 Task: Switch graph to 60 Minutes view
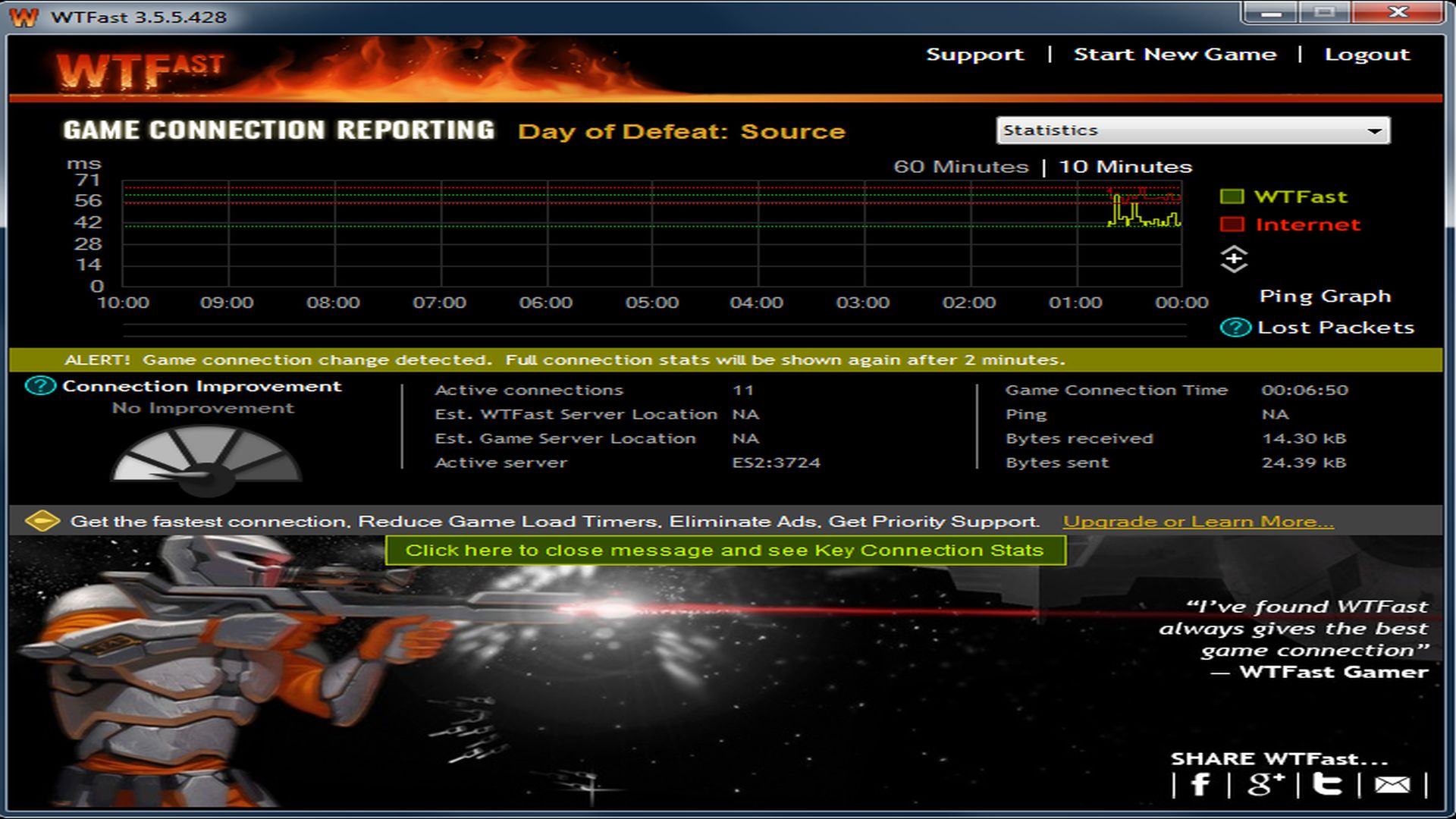click(x=961, y=167)
